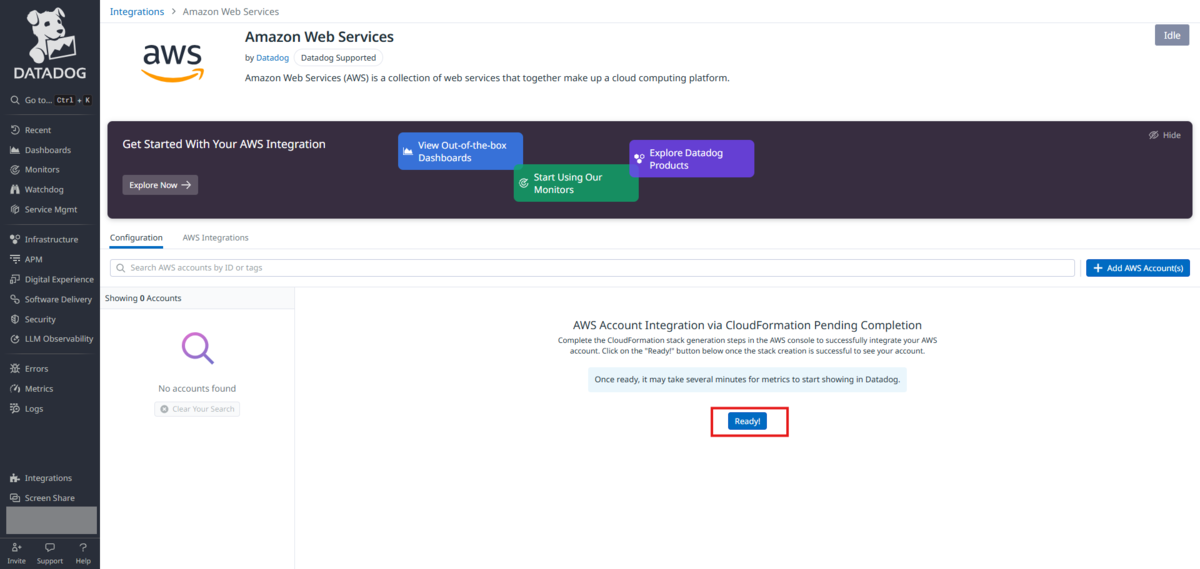Click the Recent clock icon
The image size is (1200, 569).
point(15,130)
